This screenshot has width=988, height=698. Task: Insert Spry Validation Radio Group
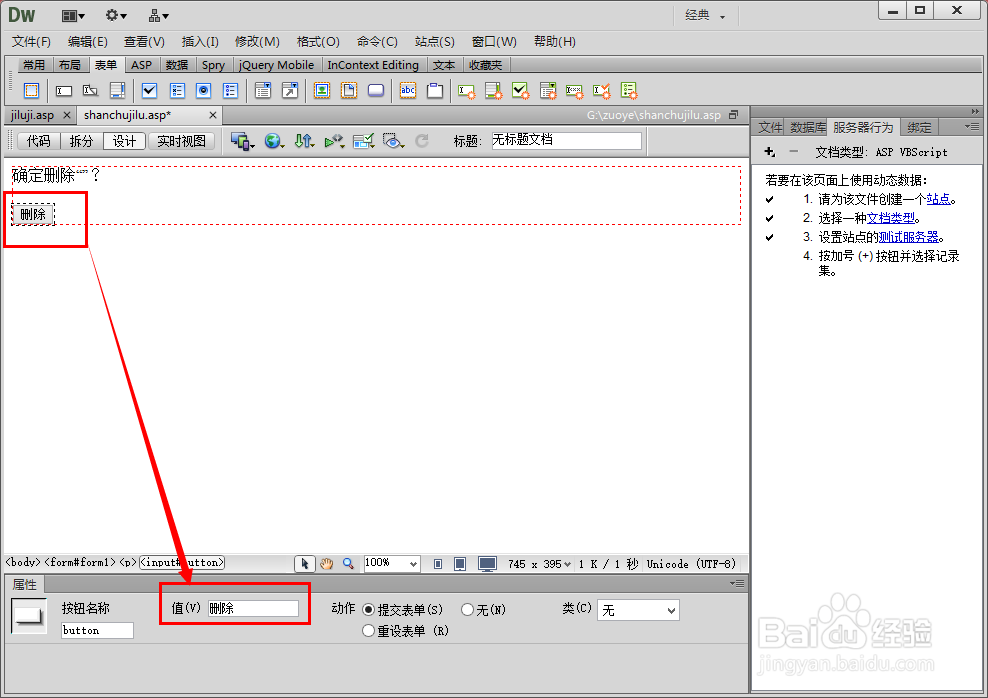point(629,92)
